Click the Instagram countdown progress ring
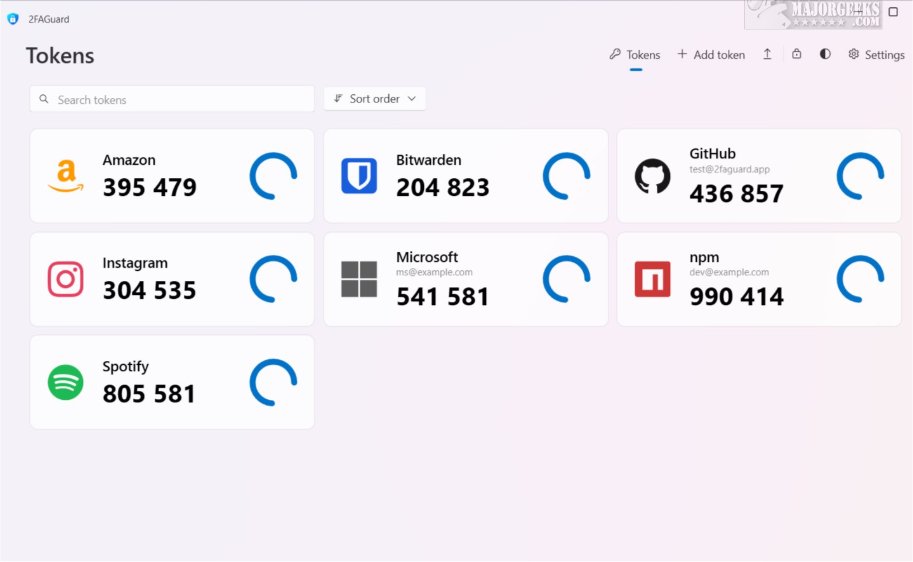This screenshot has width=913, height=562. 273,279
